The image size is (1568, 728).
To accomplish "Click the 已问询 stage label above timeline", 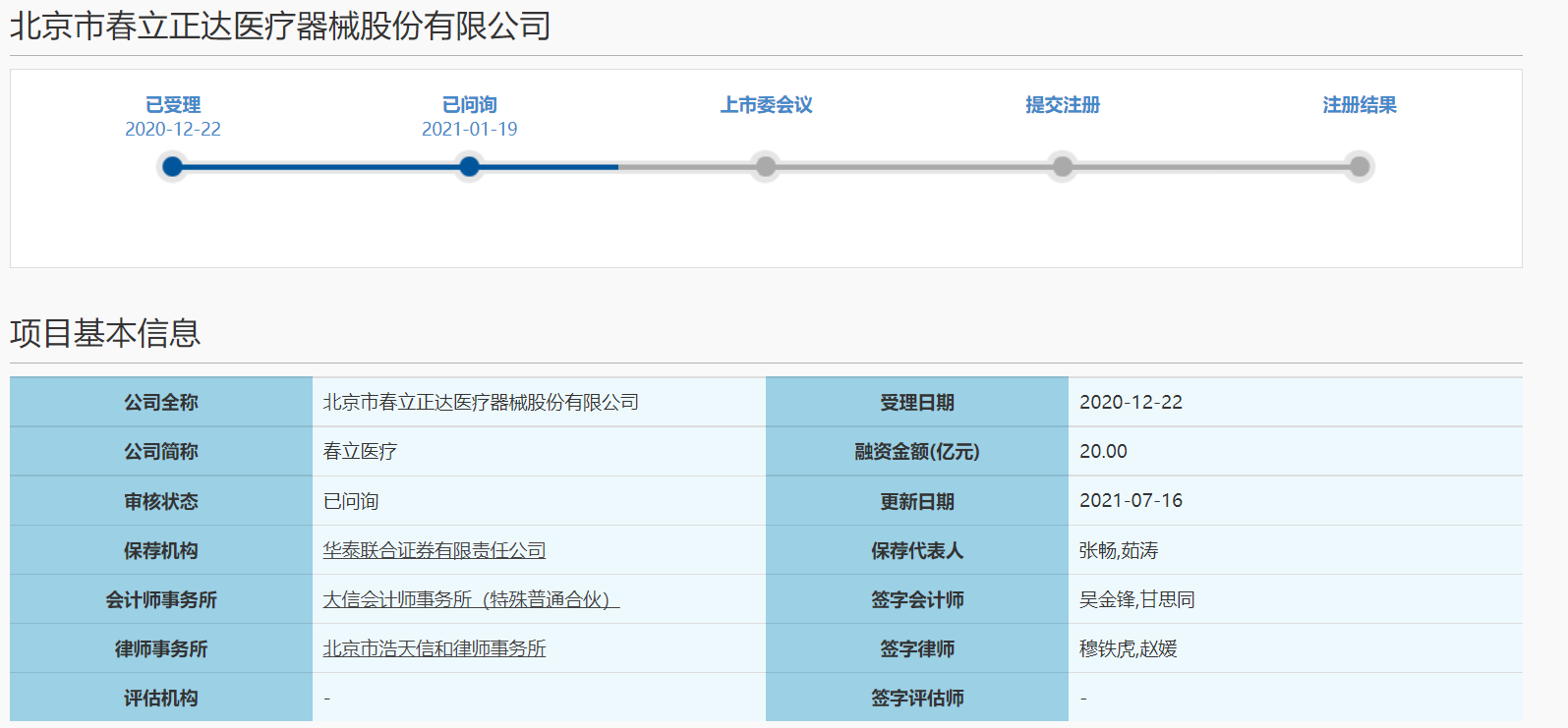I will click(469, 105).
